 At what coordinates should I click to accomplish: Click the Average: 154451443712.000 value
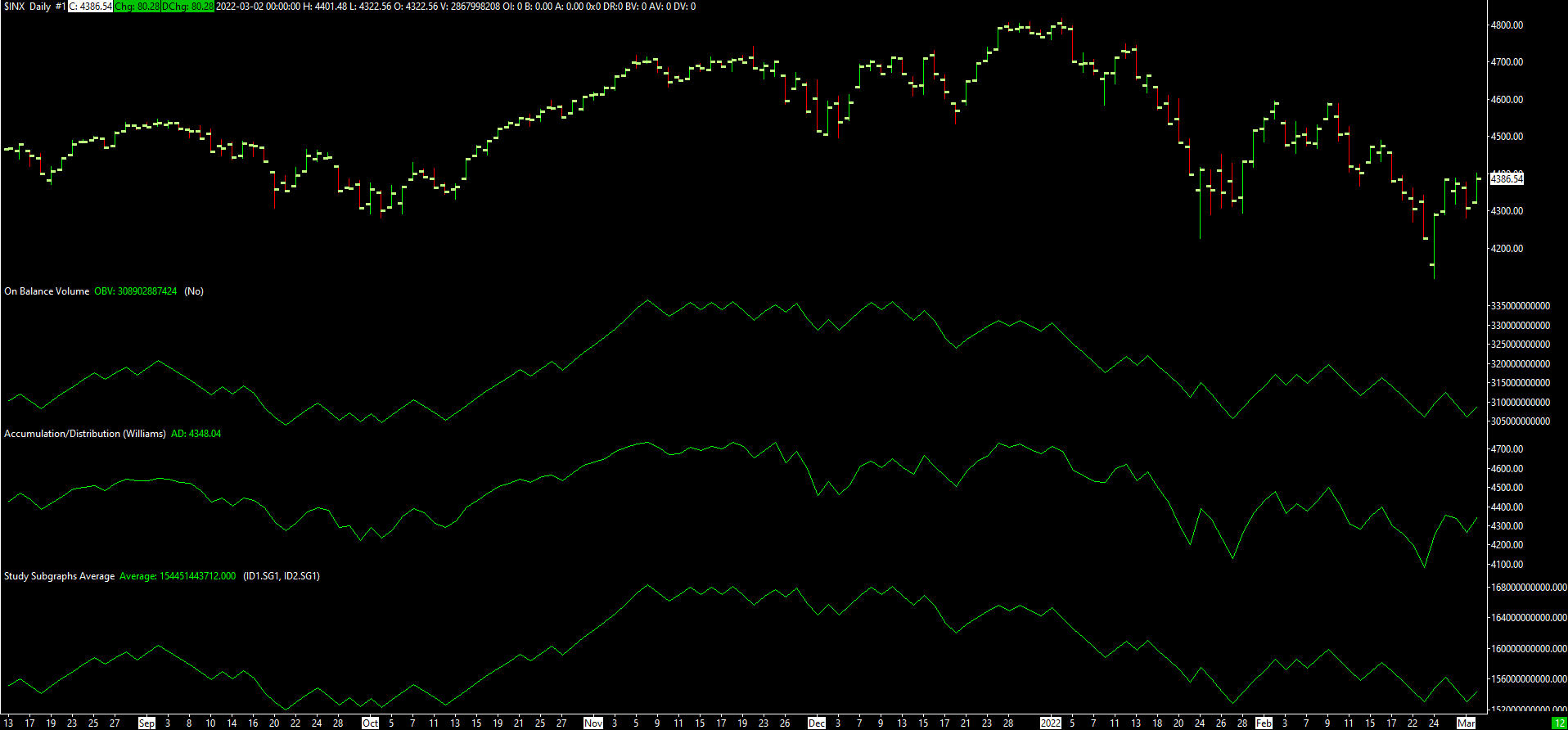pyautogui.click(x=178, y=576)
